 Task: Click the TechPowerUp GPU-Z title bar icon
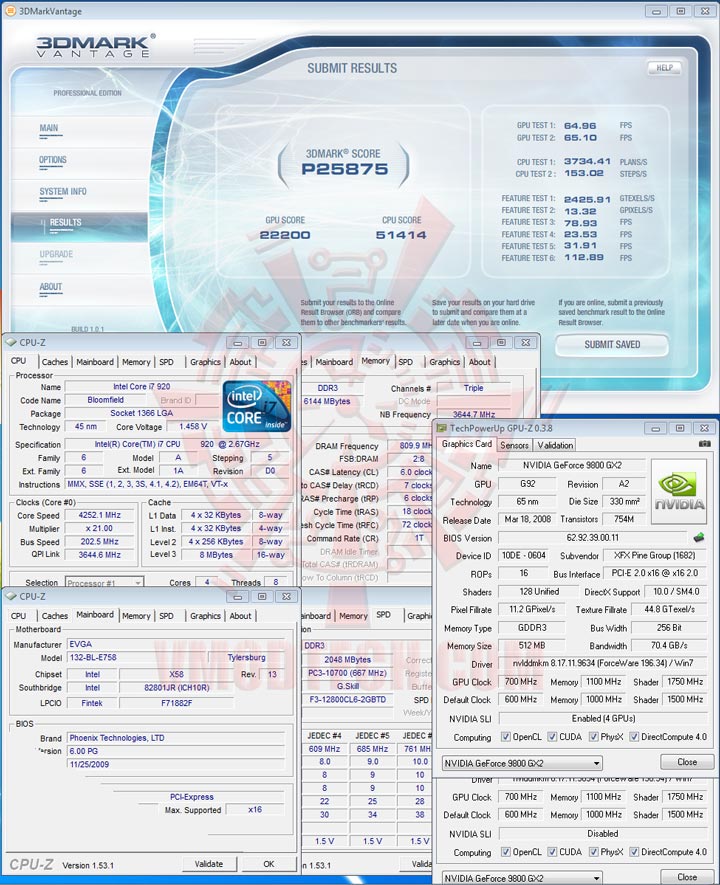pos(442,428)
